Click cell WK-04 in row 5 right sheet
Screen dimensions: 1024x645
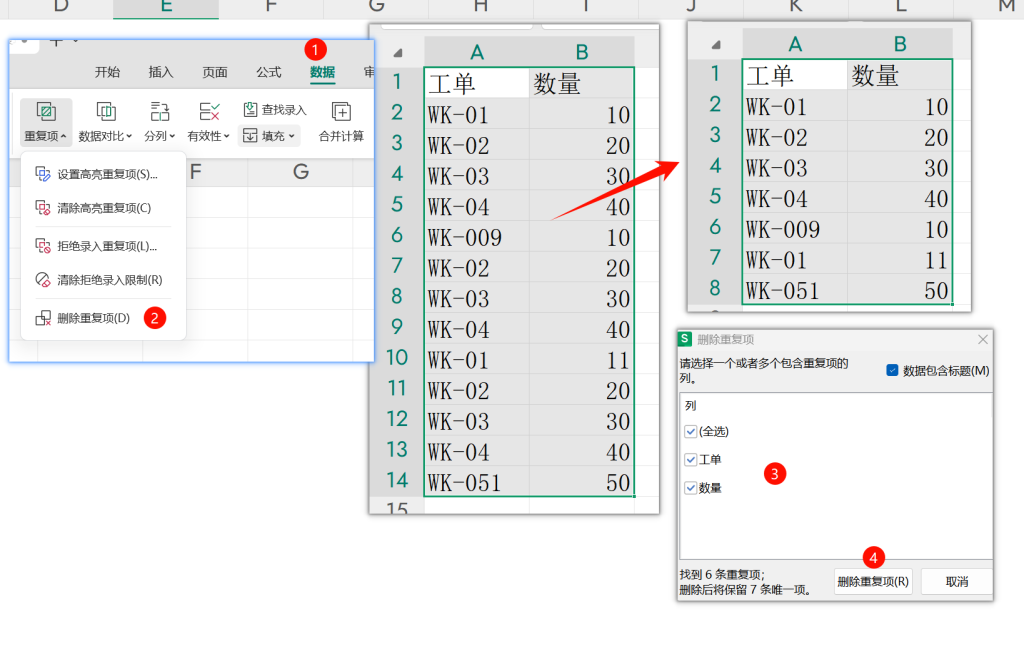coord(795,198)
